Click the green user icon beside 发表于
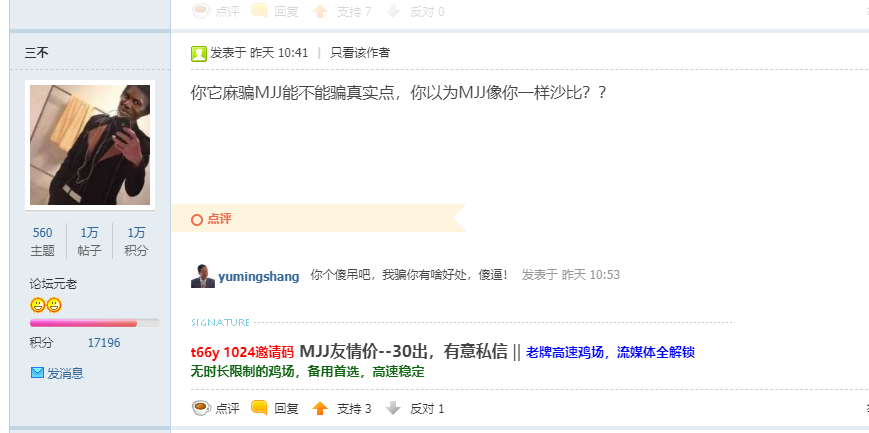 [x=198, y=53]
